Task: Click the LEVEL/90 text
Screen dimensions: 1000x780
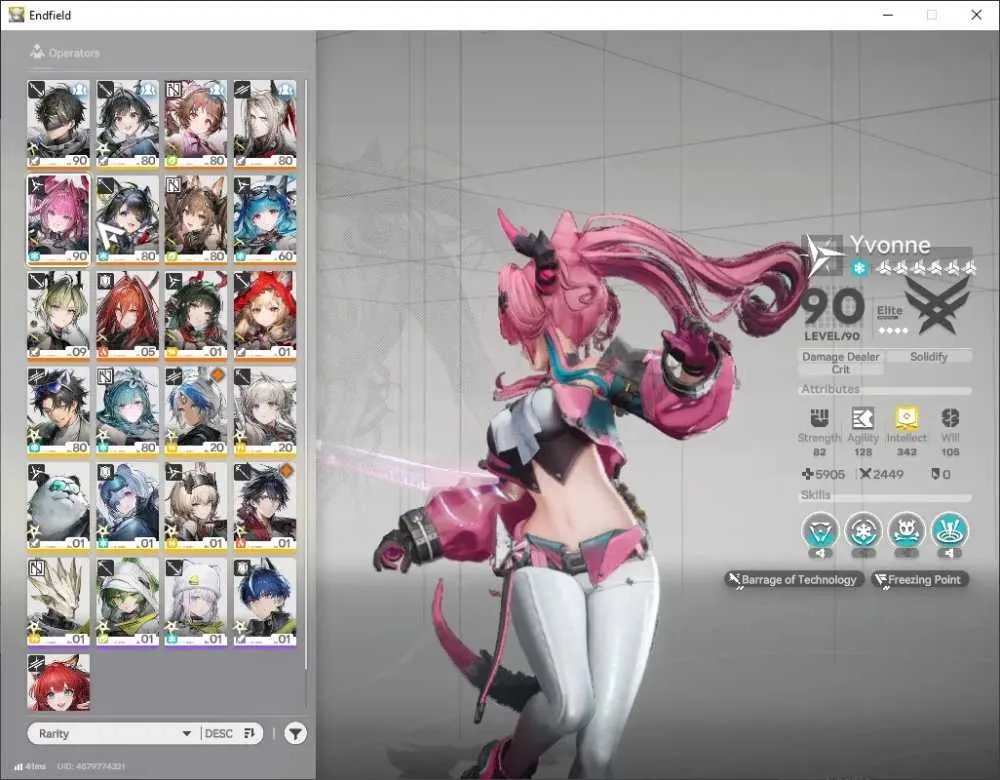Action: click(832, 335)
